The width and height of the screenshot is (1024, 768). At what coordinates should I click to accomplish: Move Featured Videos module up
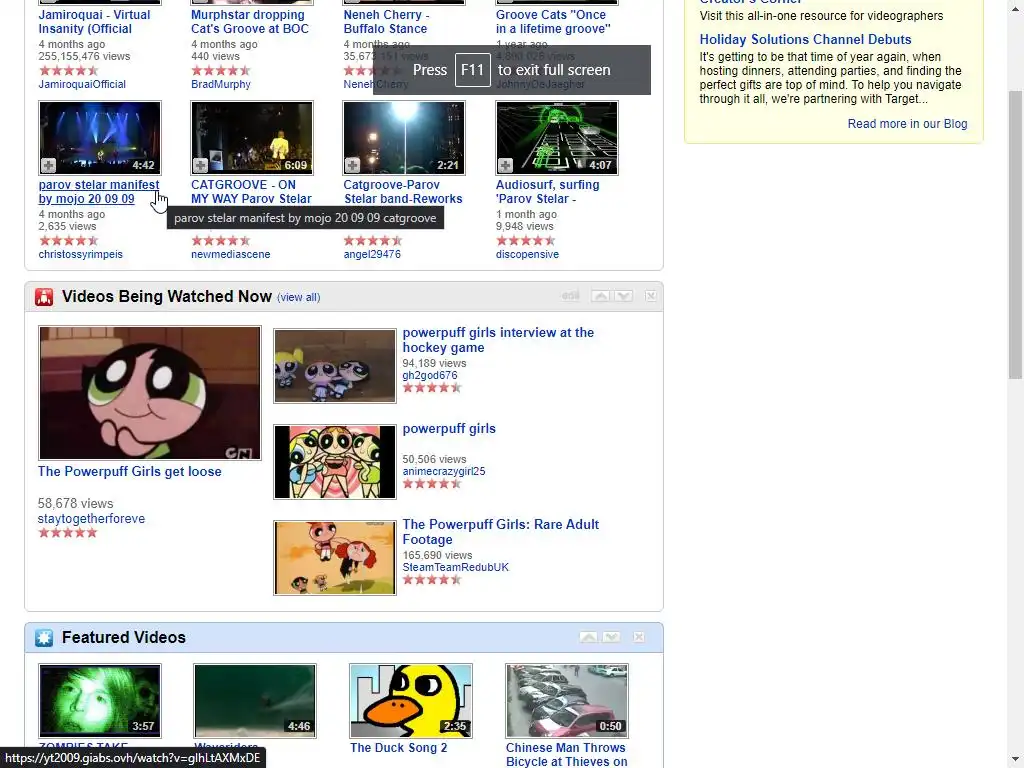click(588, 637)
